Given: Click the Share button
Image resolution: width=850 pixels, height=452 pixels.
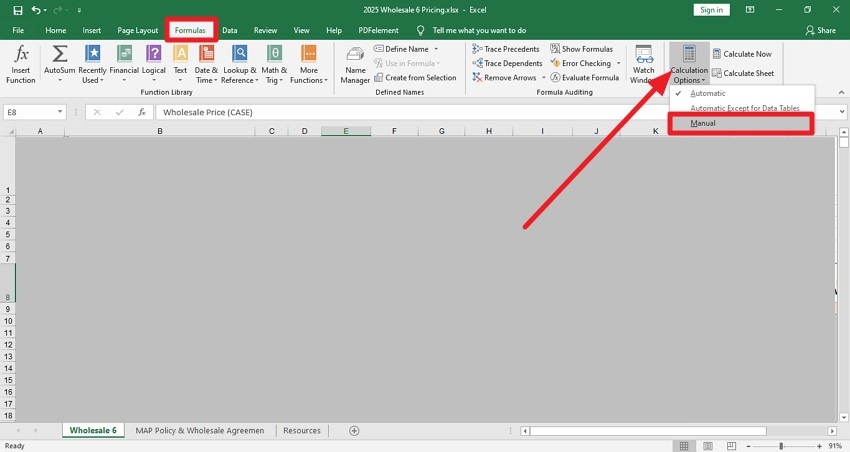Looking at the screenshot, I should pos(820,30).
